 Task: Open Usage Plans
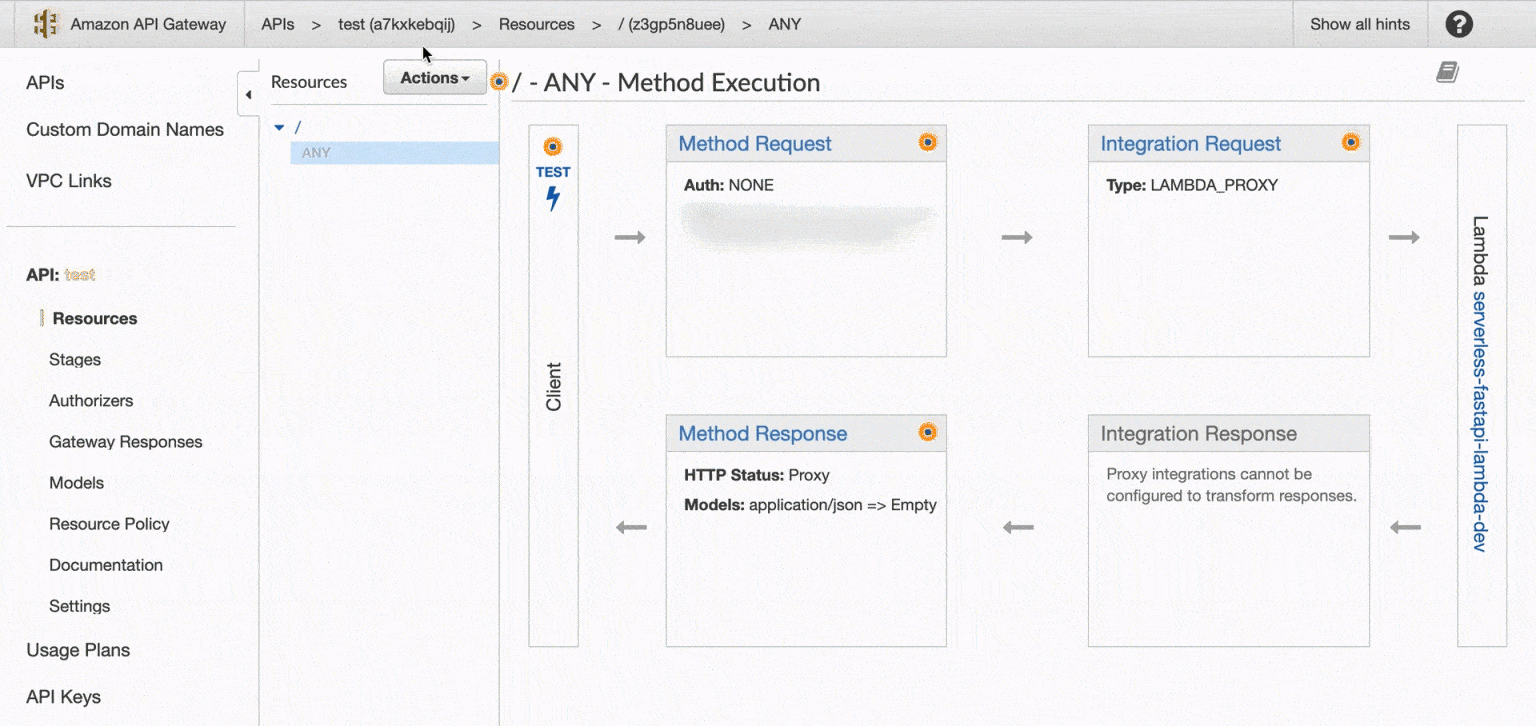point(78,650)
